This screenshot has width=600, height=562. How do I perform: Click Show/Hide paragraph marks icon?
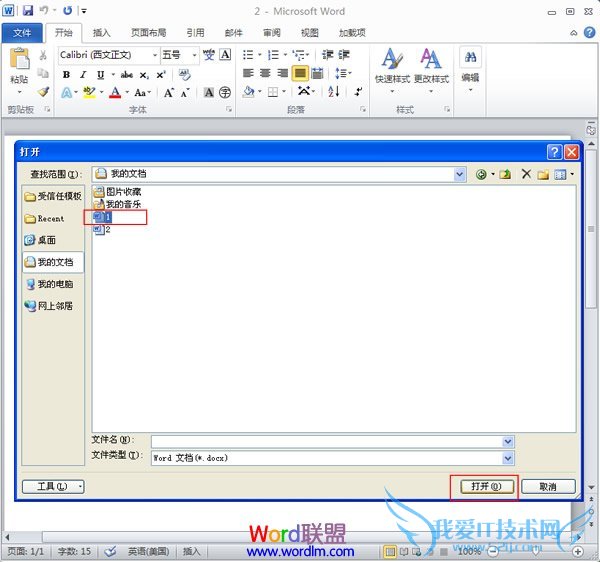pos(359,92)
